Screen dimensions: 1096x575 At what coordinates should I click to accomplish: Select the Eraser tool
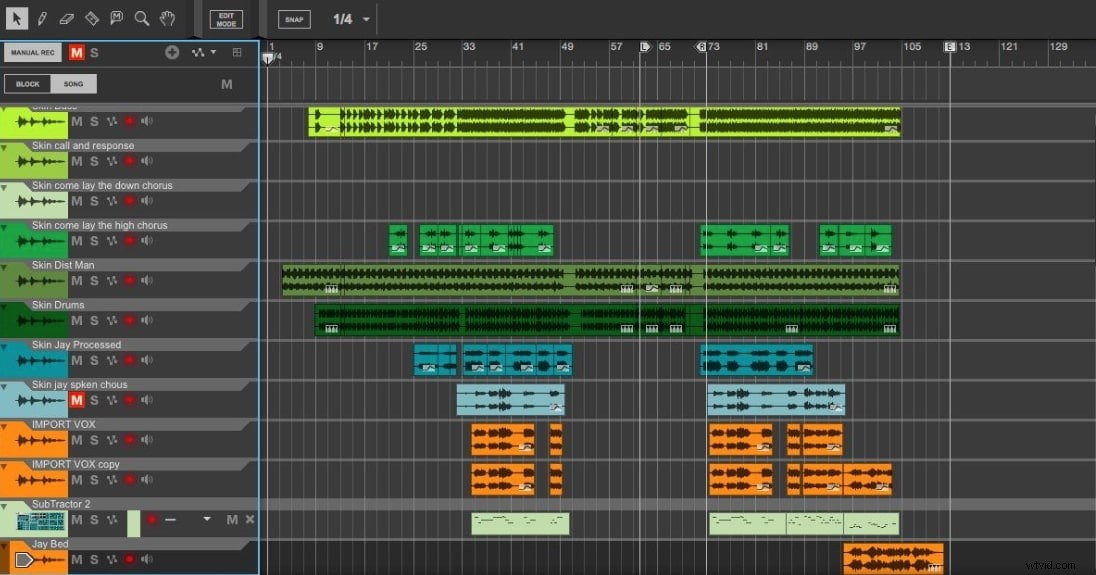click(67, 18)
